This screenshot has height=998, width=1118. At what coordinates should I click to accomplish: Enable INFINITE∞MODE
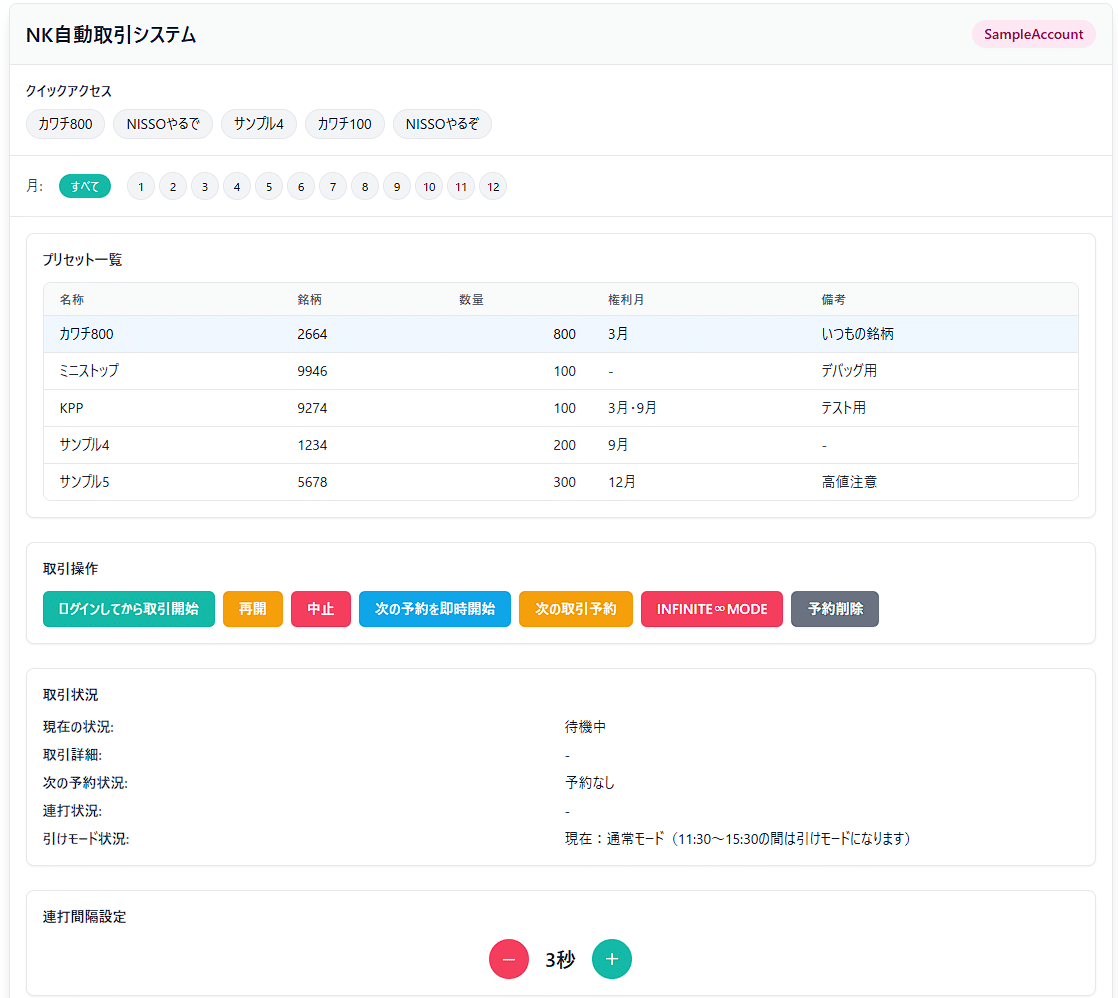tap(712, 609)
